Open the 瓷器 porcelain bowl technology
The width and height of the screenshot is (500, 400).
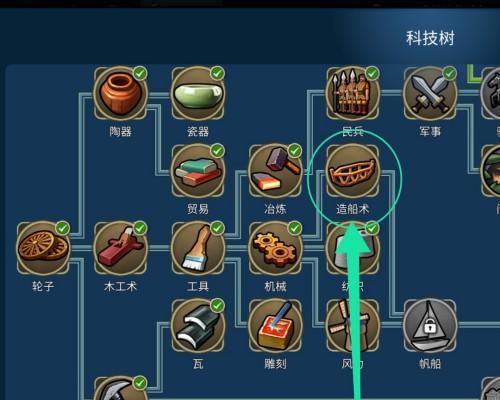(x=198, y=93)
